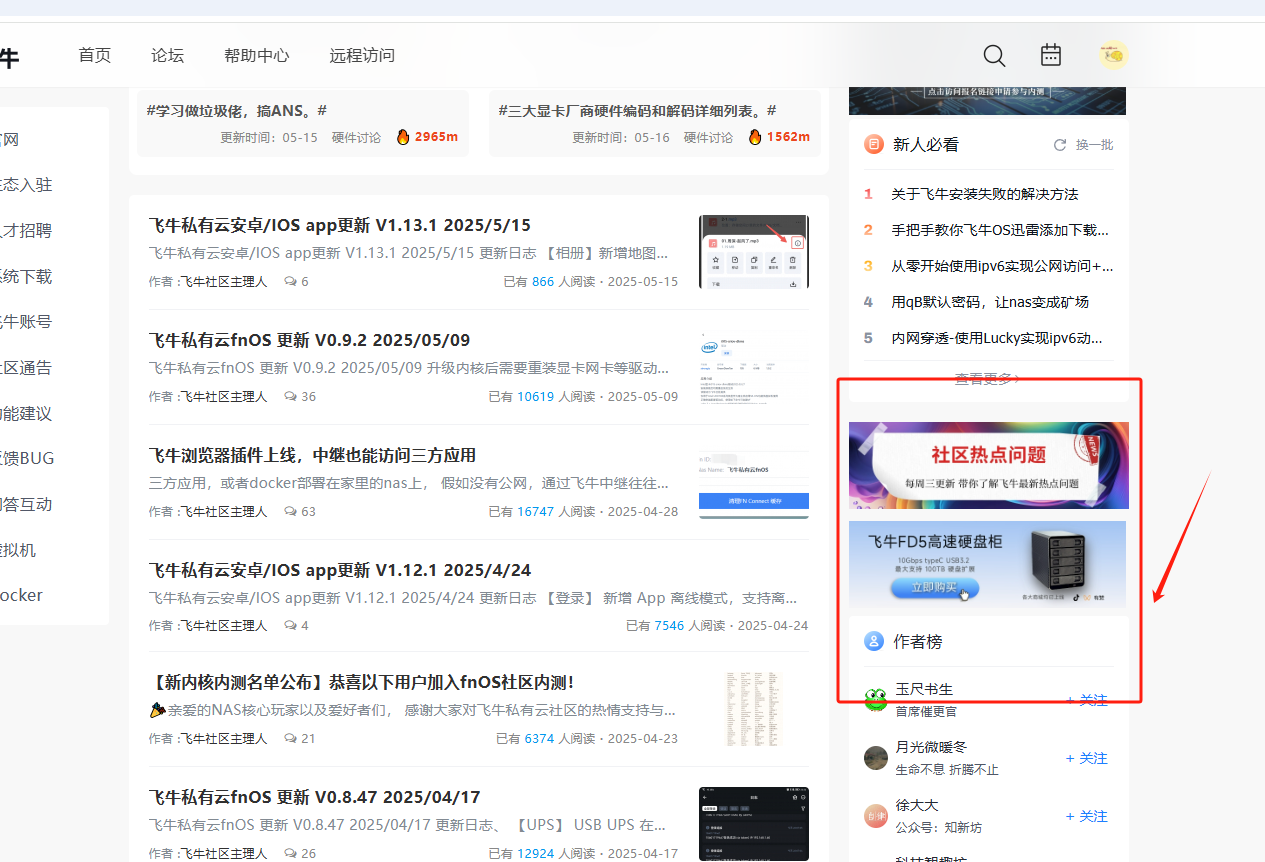Screen dimensions: 1265x862
Task: Open post 飞牛浏览器插件上线
Action: (312, 455)
